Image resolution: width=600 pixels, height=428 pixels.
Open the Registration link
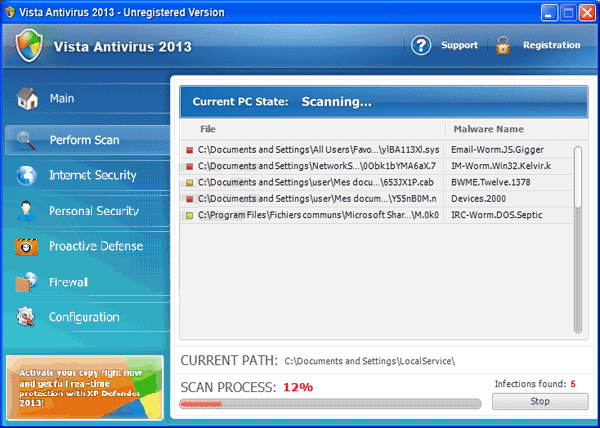tap(551, 45)
